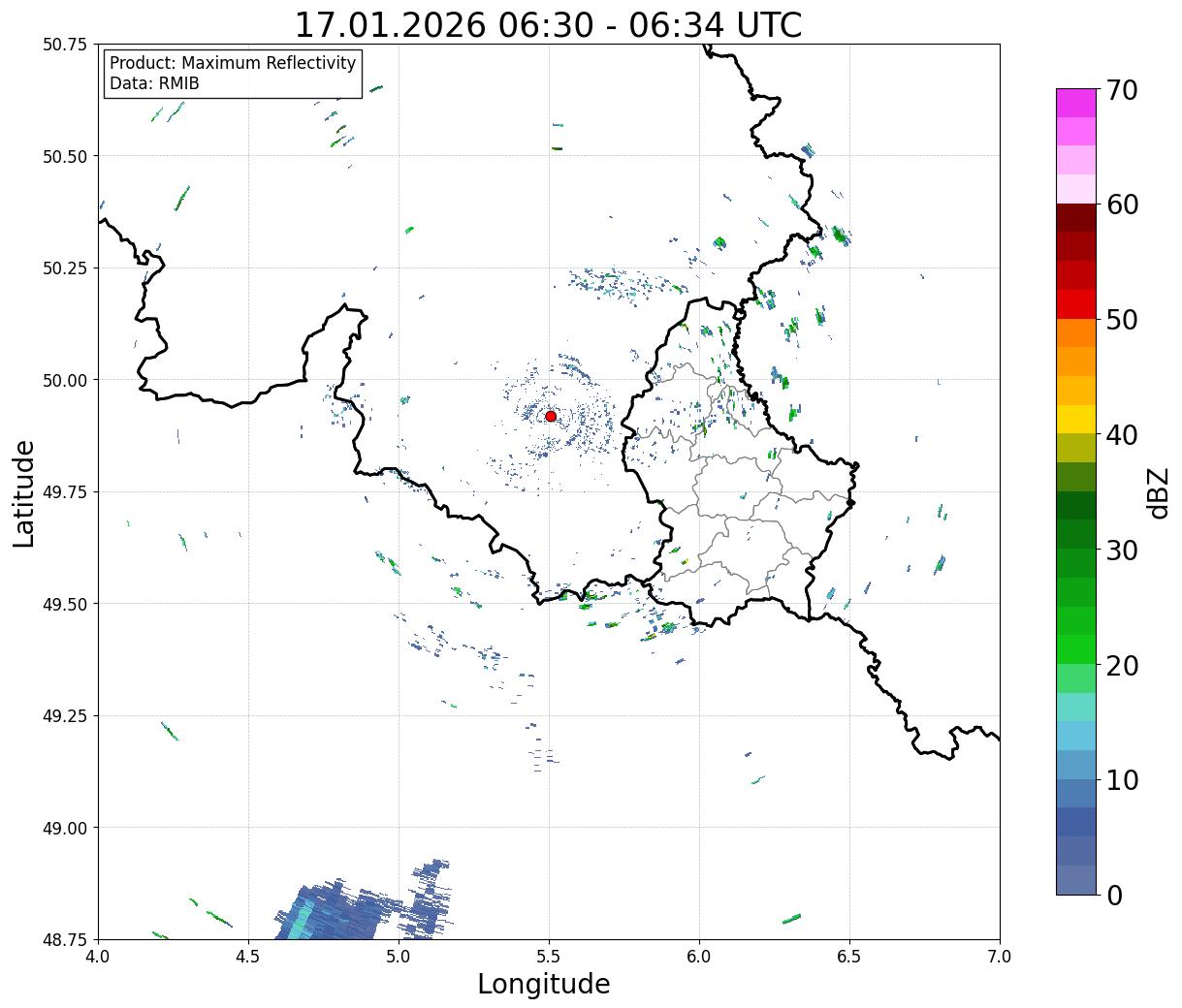Click the longitude tick label 6.5
The height and width of the screenshot is (1008, 1182).
pyautogui.click(x=849, y=957)
